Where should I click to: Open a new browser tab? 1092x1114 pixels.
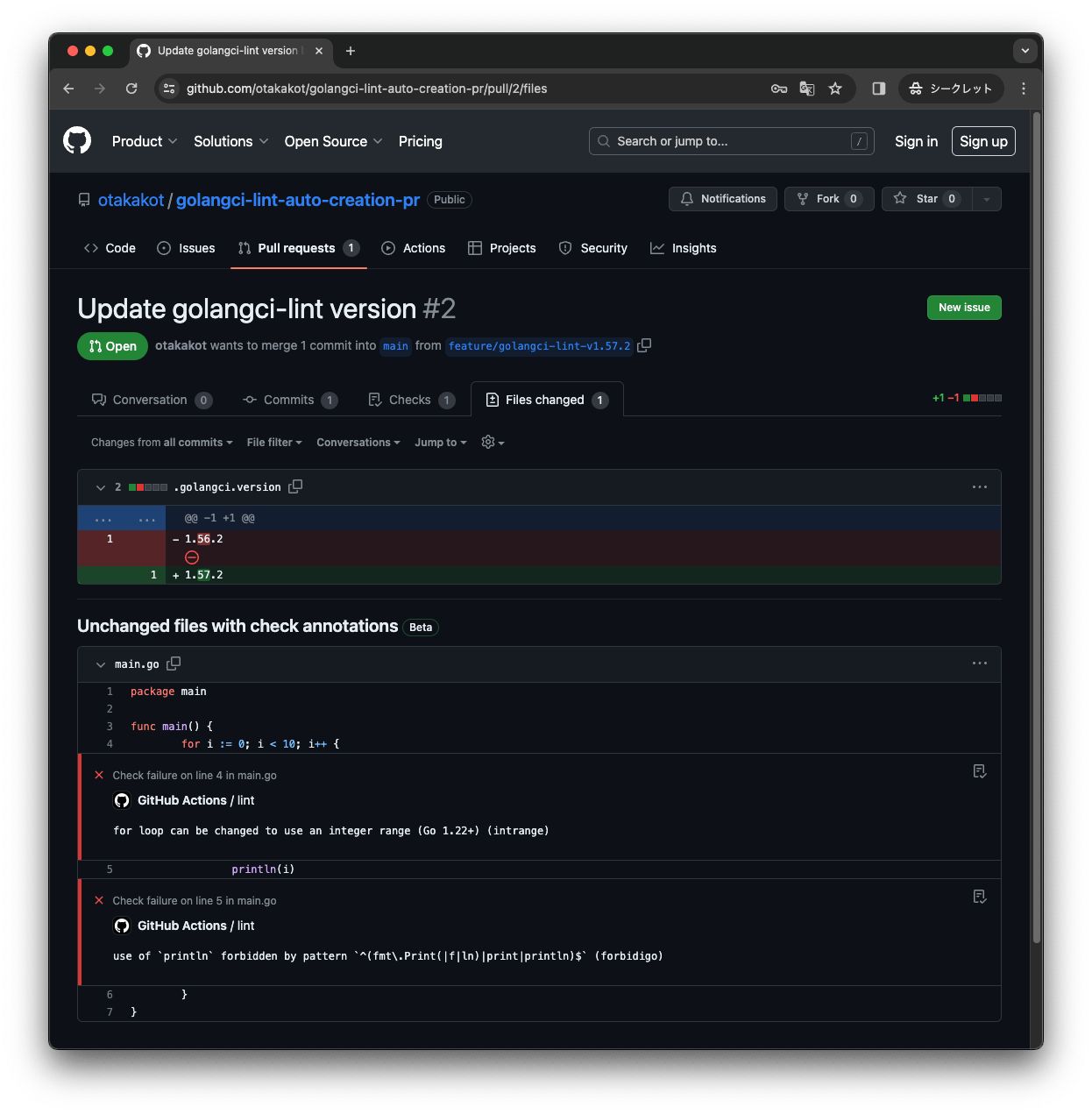coord(351,51)
